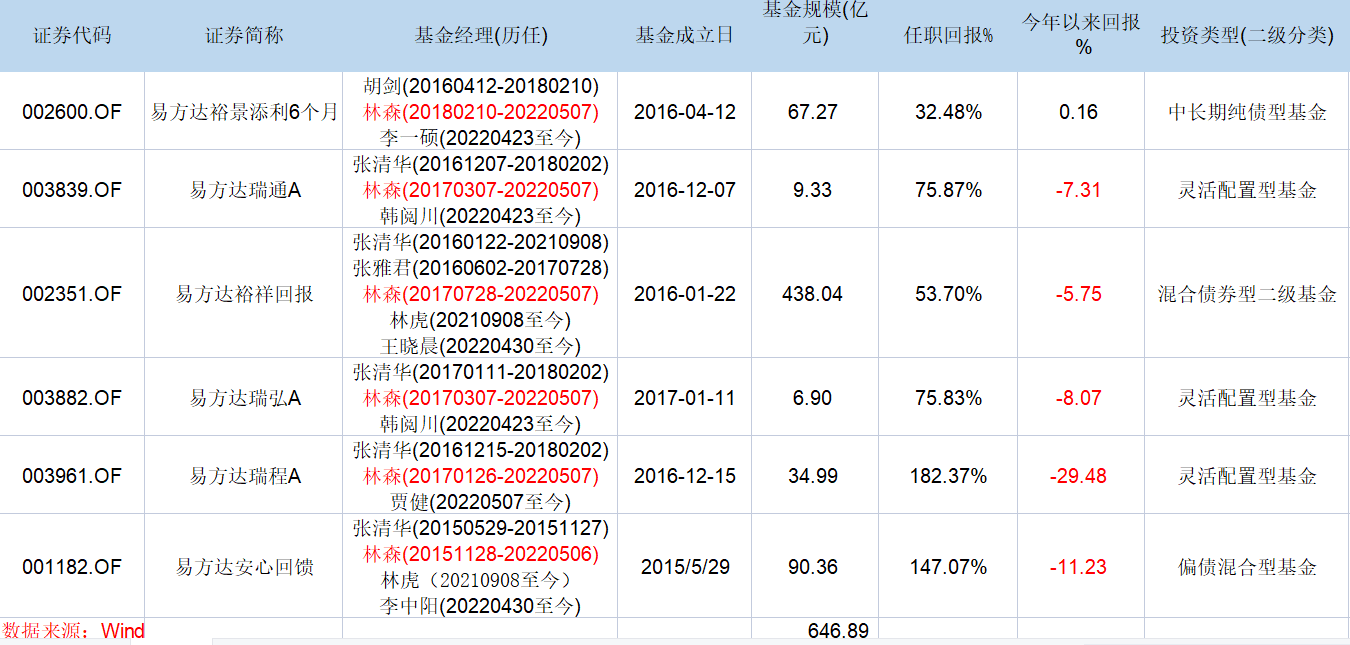1350x645 pixels.
Task: Click tenure return 32.48%
Action: pos(948,112)
